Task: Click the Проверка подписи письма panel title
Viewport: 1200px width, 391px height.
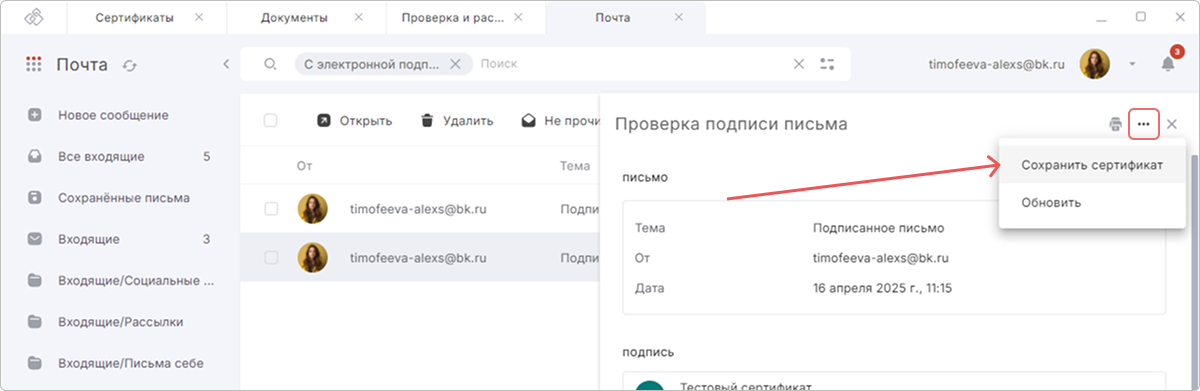Action: 731,124
